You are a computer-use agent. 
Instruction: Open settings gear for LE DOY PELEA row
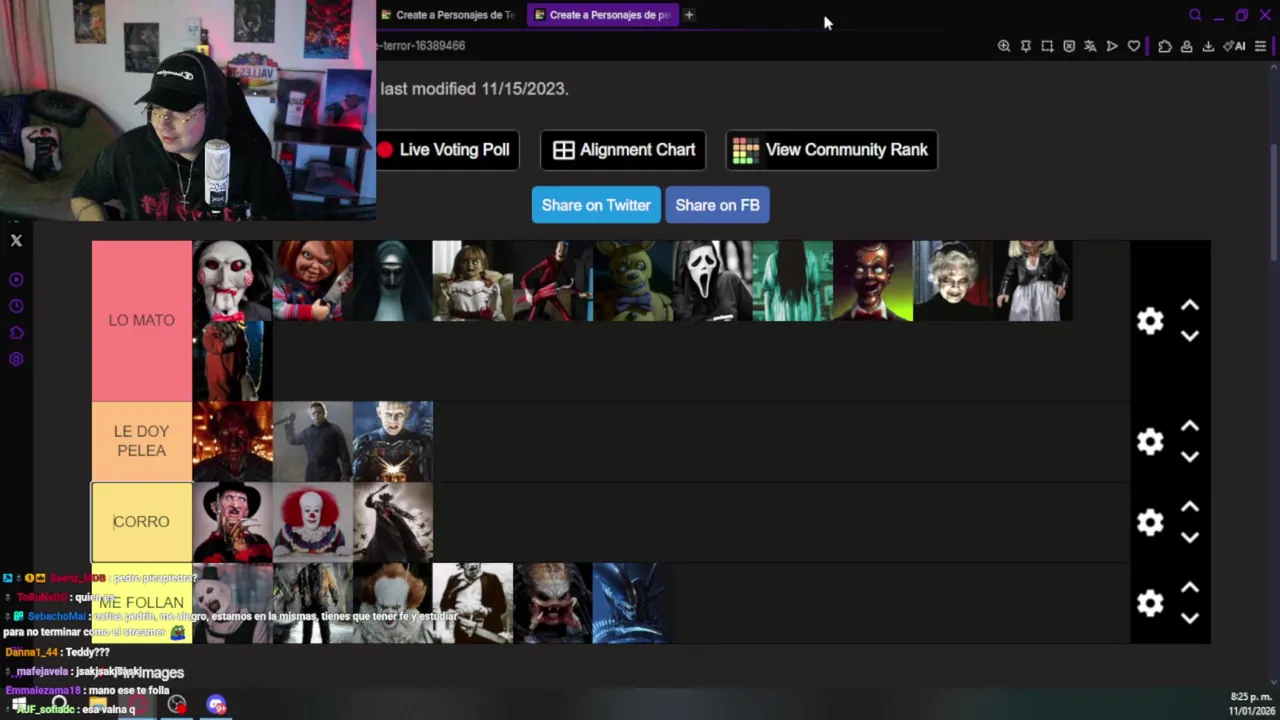coord(1150,441)
